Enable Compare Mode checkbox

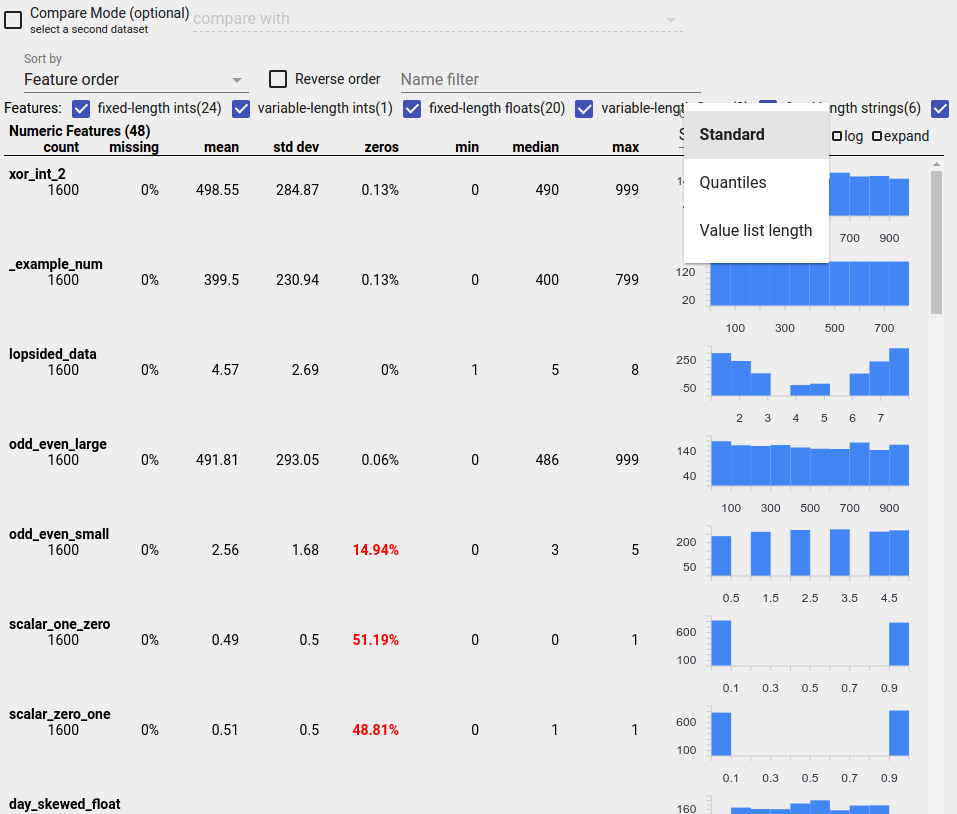[13, 19]
